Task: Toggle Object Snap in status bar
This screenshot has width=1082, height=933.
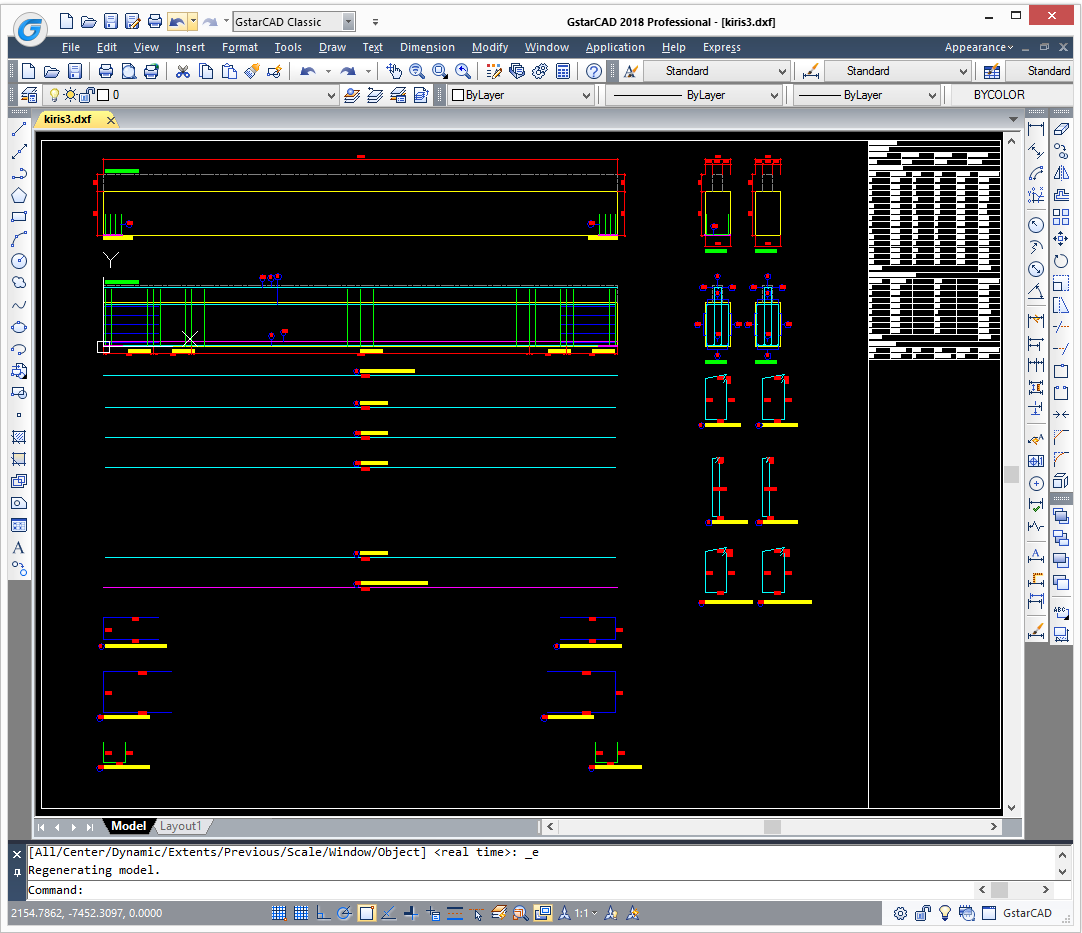Action: pos(367,913)
